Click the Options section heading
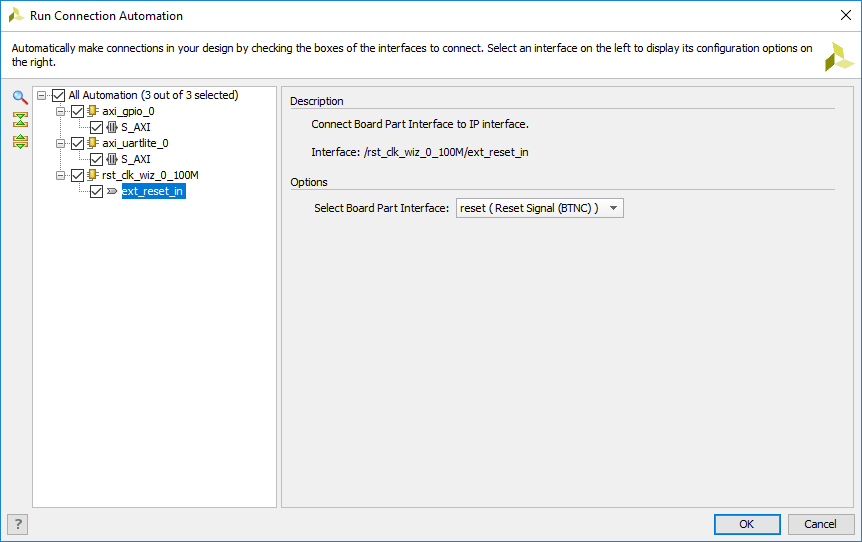 pos(309,182)
